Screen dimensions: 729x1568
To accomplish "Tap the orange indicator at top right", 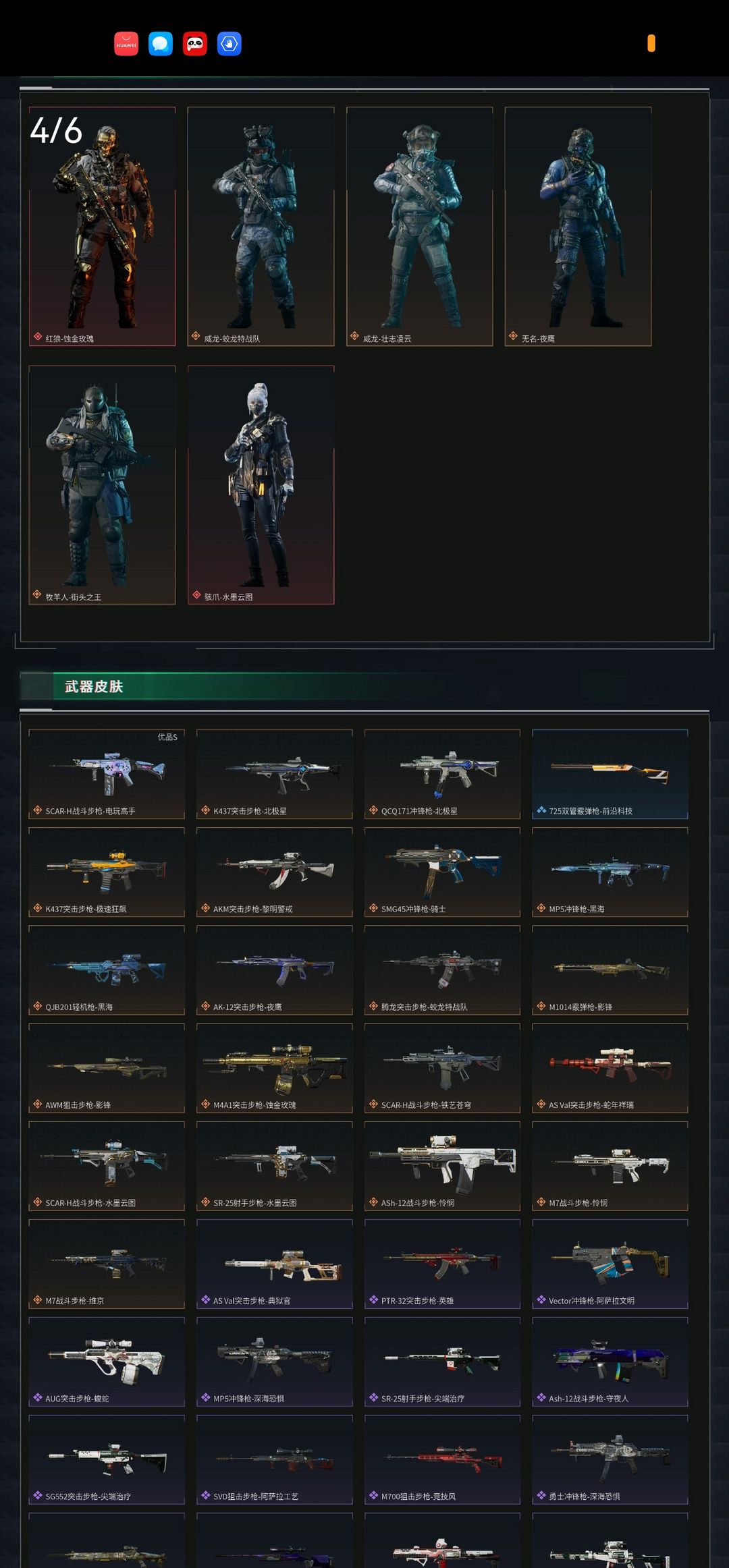I will click(651, 43).
